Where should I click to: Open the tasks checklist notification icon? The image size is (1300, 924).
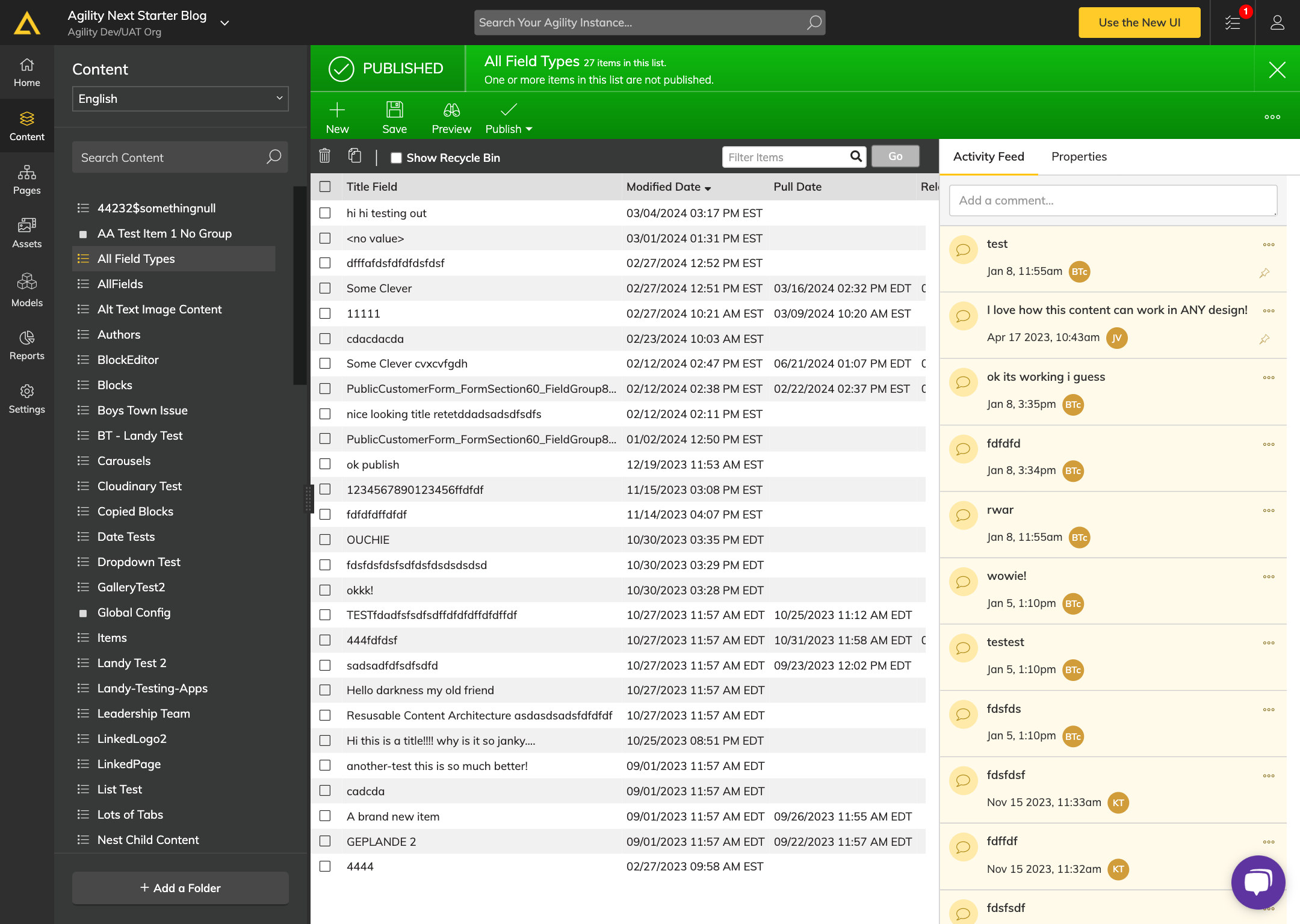[x=1233, y=23]
